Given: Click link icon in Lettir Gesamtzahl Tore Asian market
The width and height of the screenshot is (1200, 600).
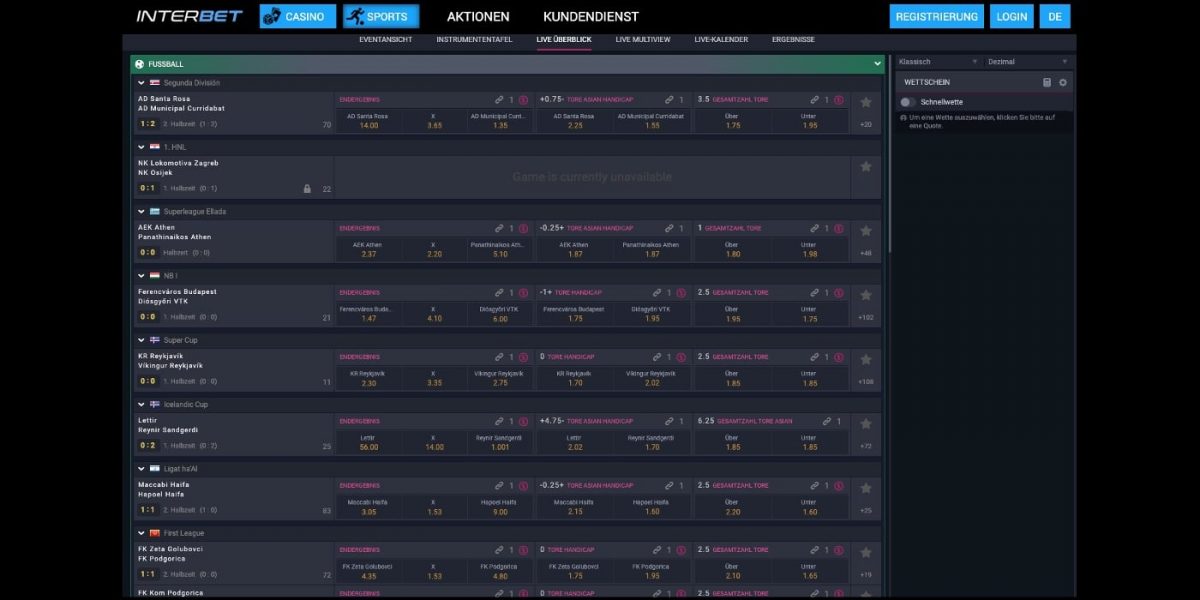Looking at the screenshot, I should click(826, 421).
